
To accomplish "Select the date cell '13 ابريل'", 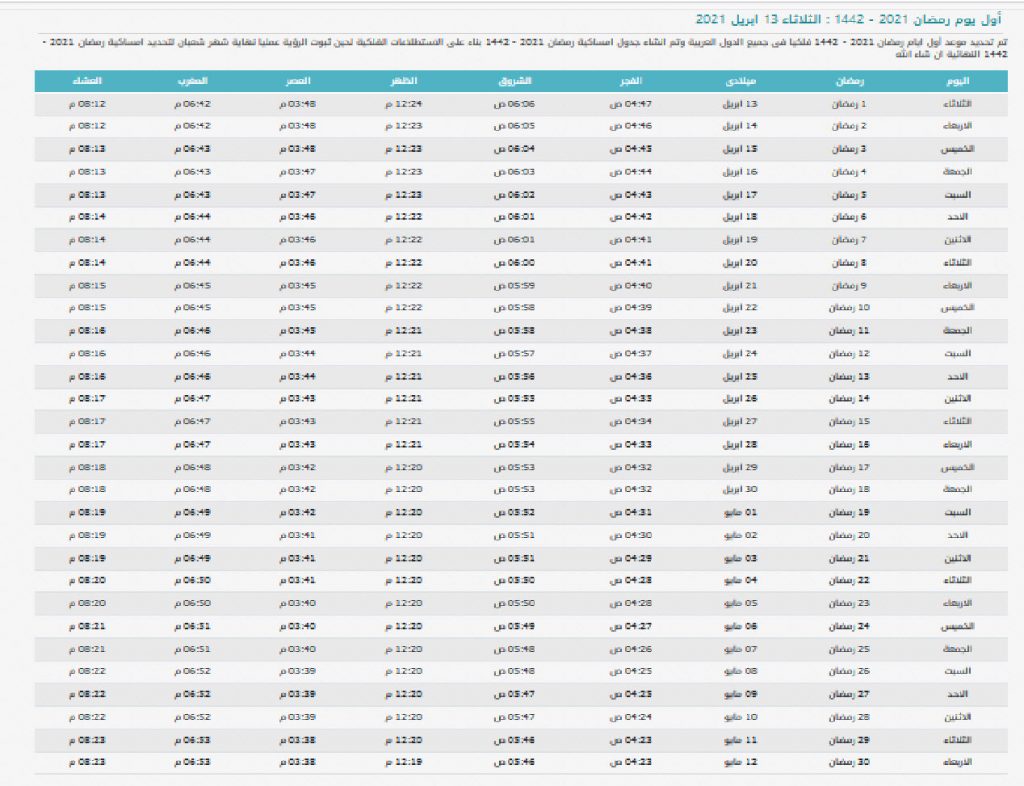I will tap(740, 104).
